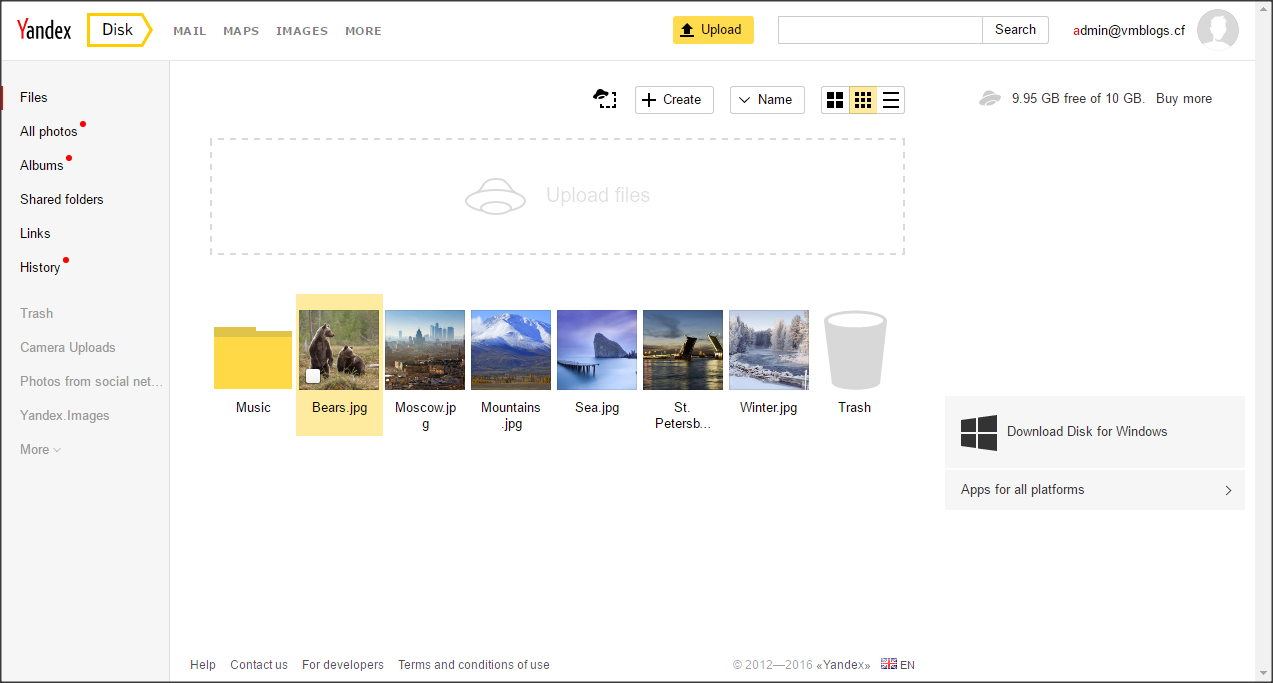Image resolution: width=1273 pixels, height=683 pixels.
Task: Open the Create menu
Action: pos(673,100)
